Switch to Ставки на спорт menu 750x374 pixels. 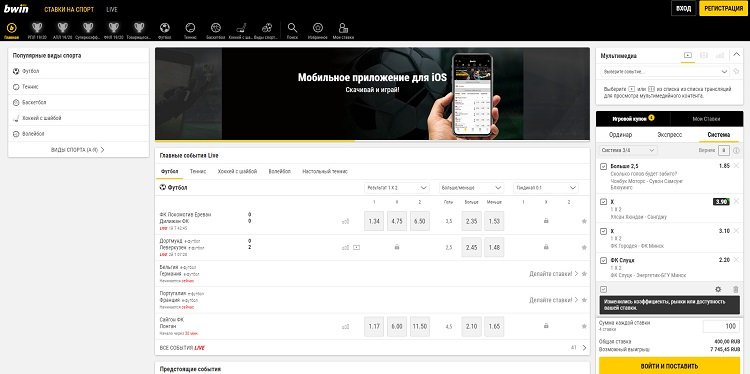(x=69, y=9)
